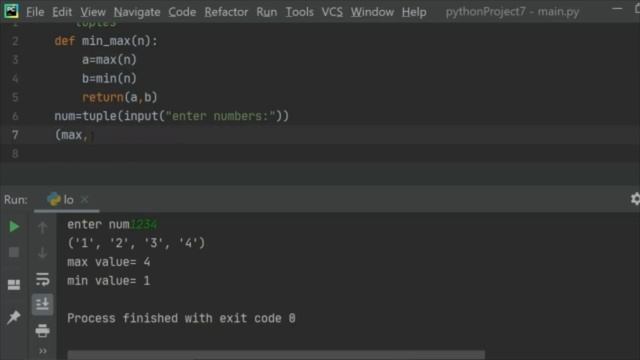640x360 pixels.
Task: Open the VCS menu
Action: click(332, 12)
